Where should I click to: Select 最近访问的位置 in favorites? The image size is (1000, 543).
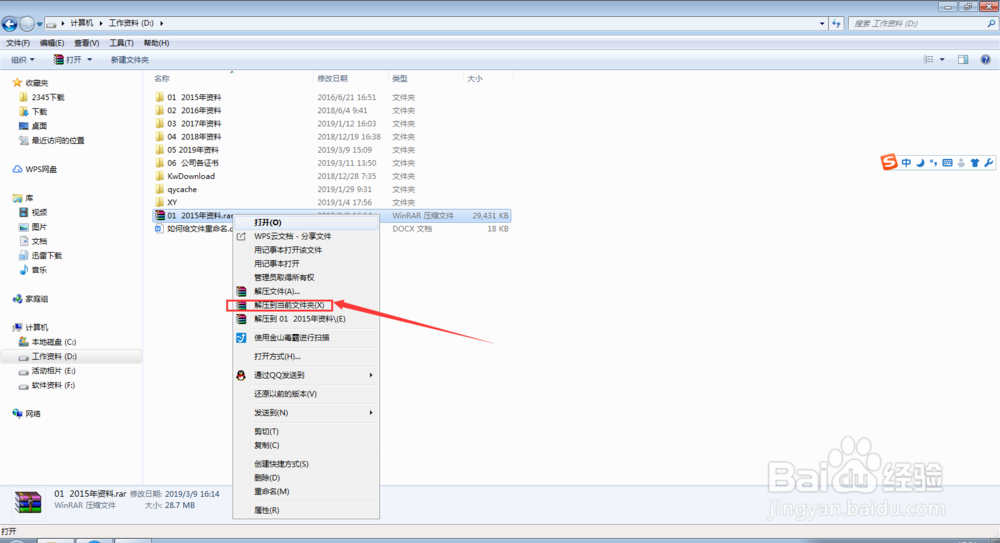click(58, 140)
